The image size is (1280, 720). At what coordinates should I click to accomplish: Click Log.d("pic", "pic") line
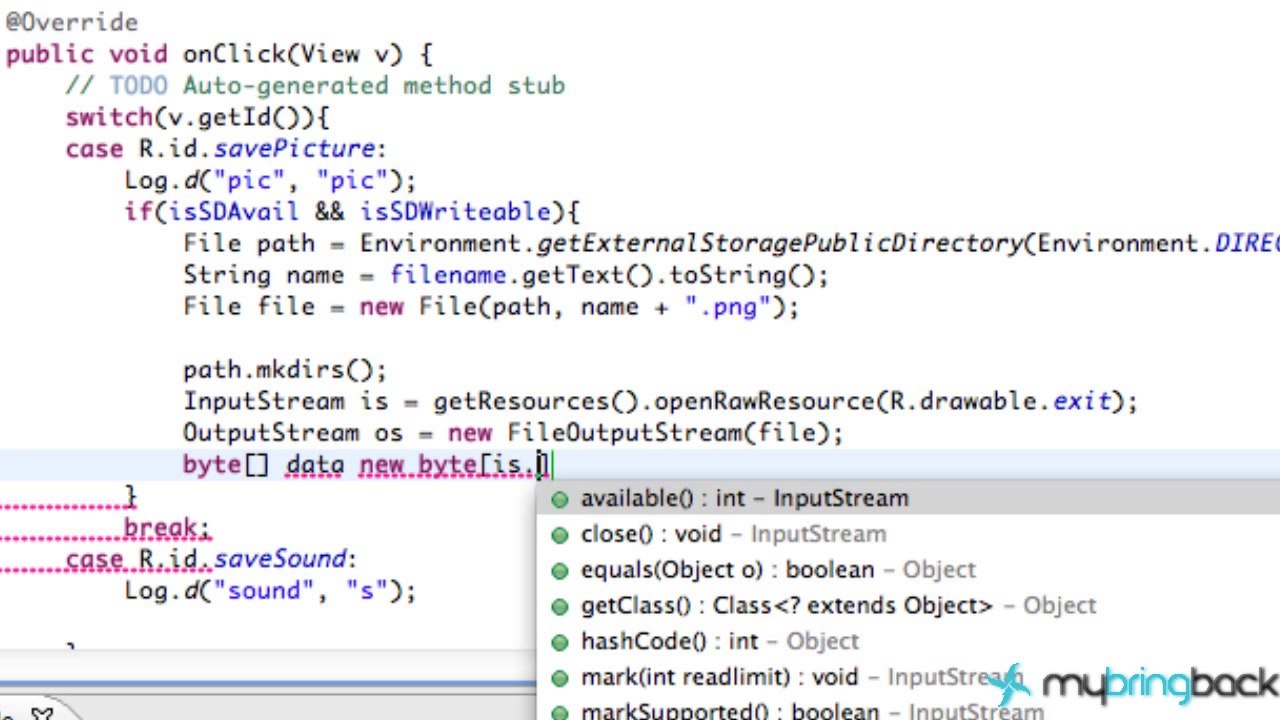(x=270, y=181)
